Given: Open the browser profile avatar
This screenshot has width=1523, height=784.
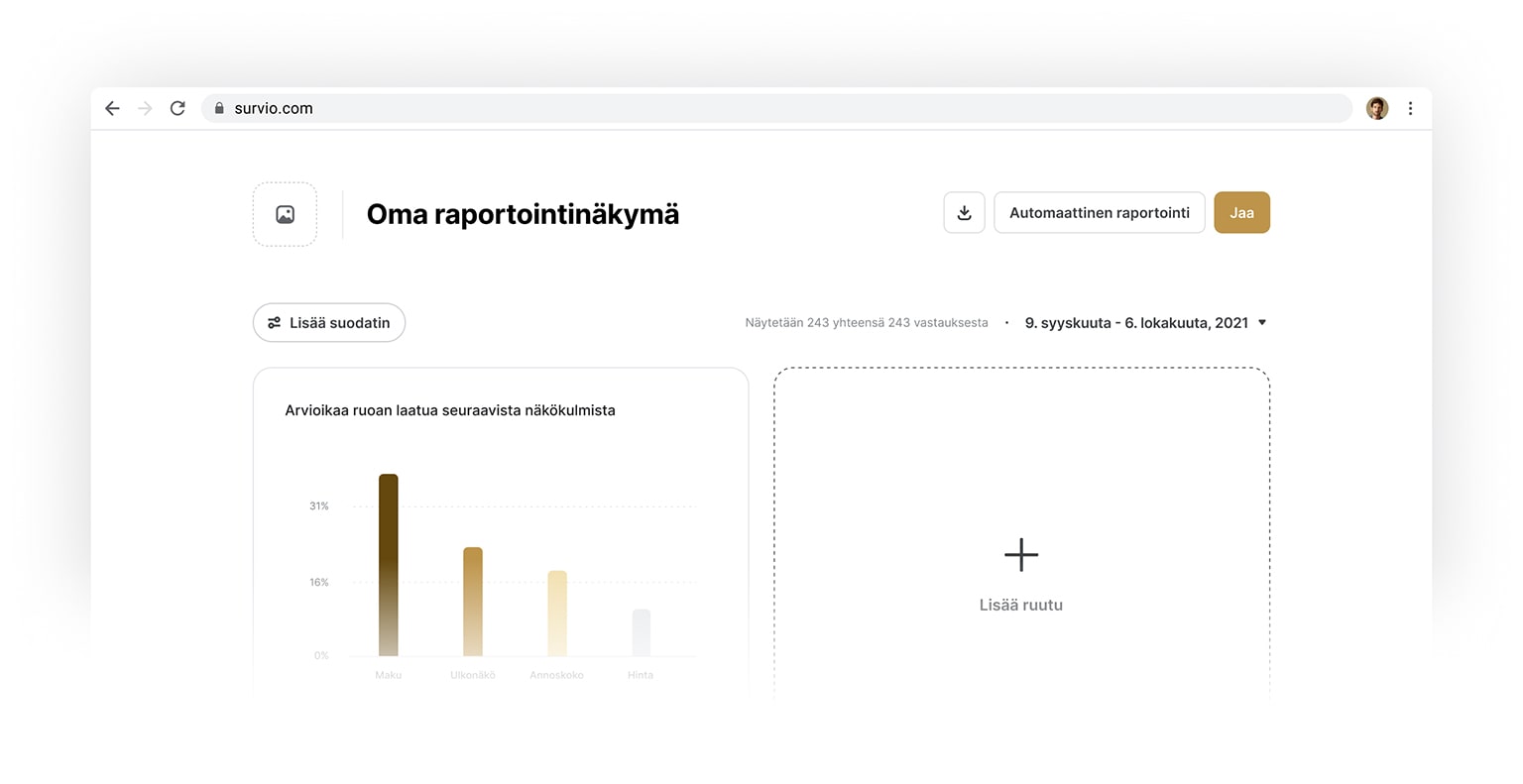Looking at the screenshot, I should [1377, 108].
